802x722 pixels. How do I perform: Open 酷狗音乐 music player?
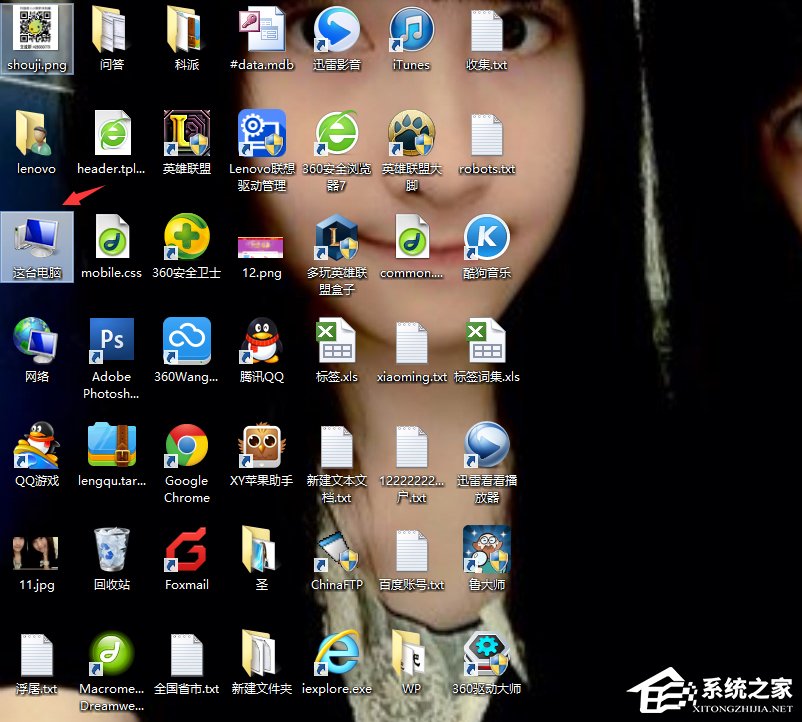point(486,237)
